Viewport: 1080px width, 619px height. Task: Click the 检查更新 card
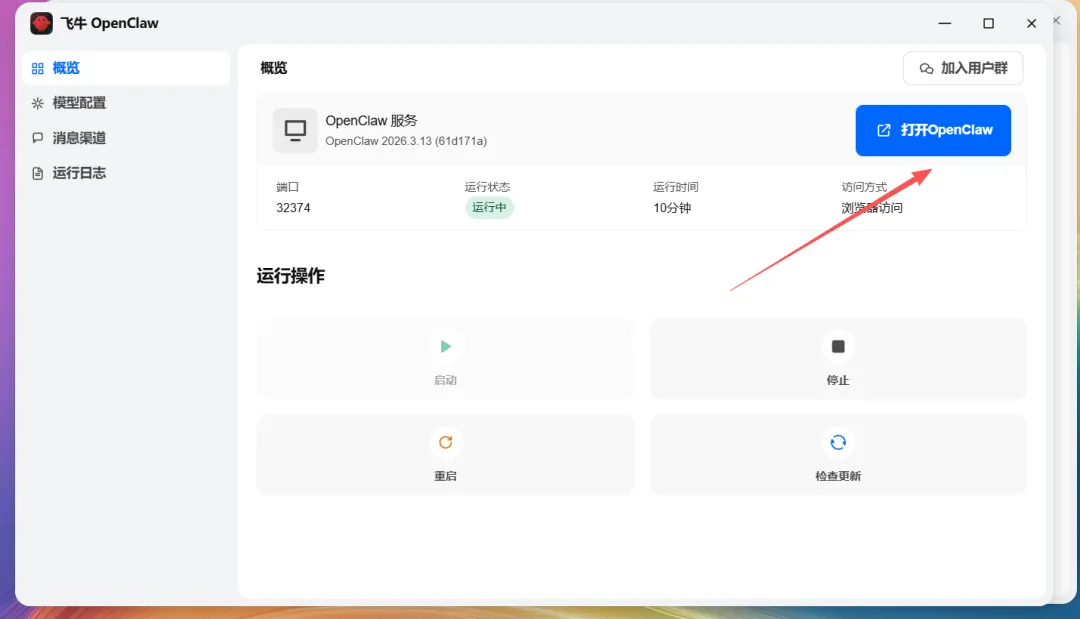click(838, 454)
